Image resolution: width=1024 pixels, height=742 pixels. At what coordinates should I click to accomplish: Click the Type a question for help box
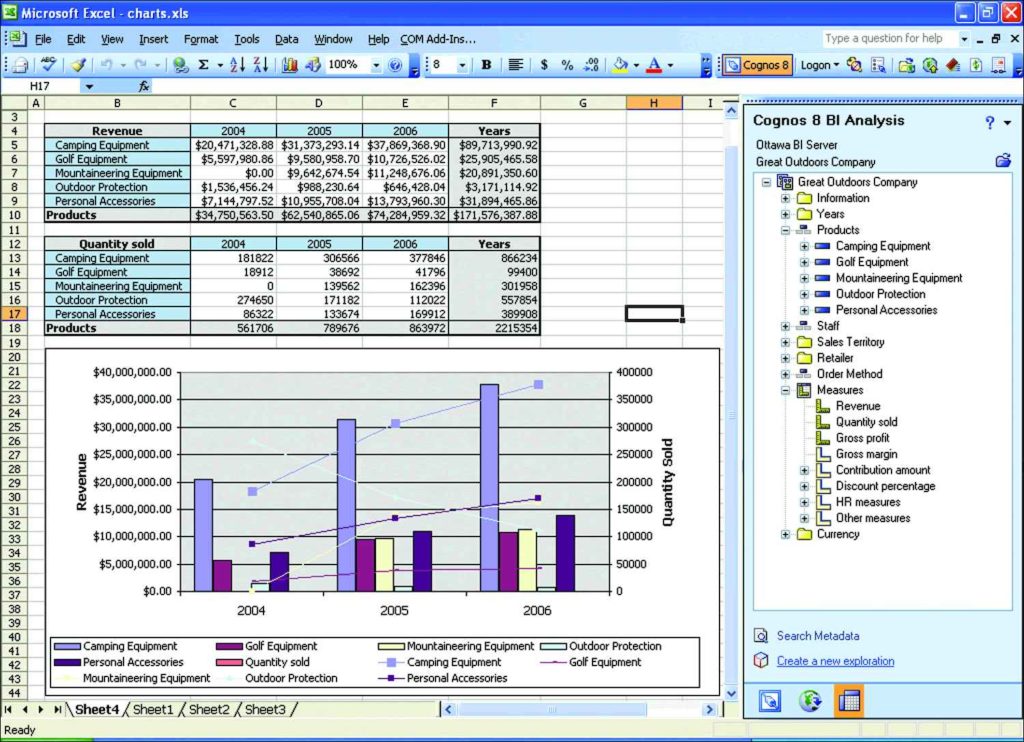pos(888,38)
